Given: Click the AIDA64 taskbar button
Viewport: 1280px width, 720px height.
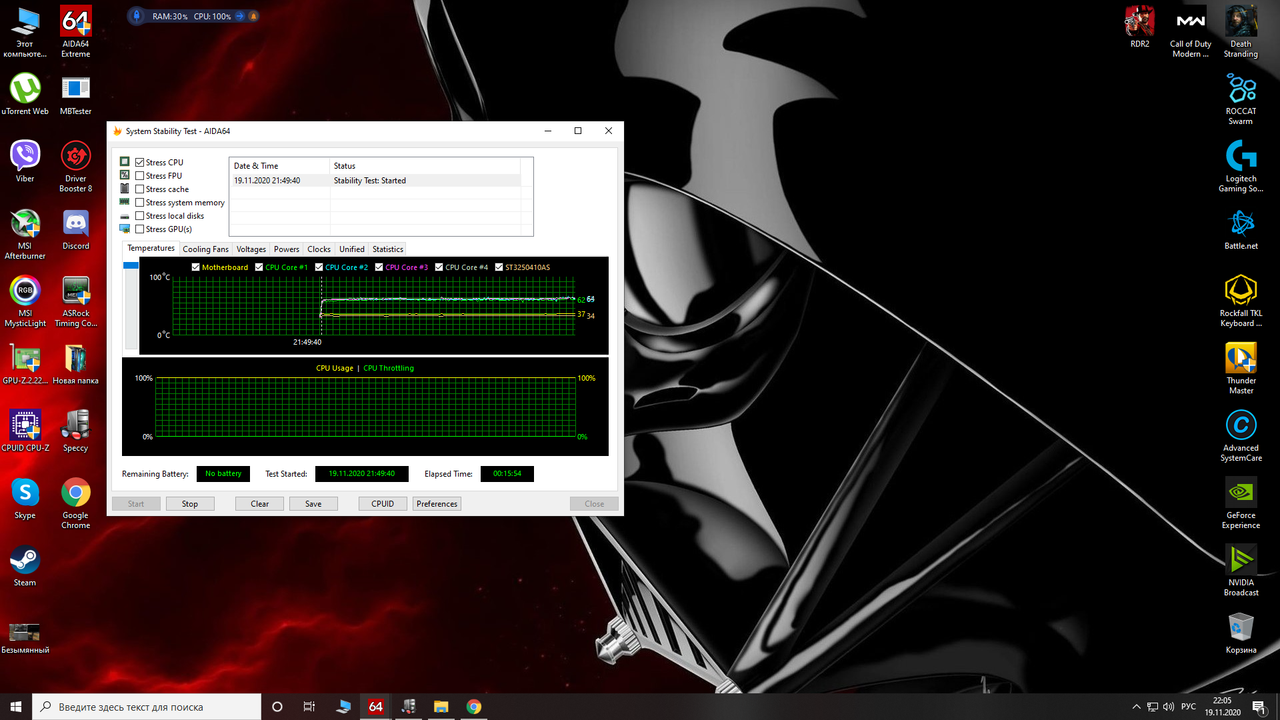Looking at the screenshot, I should coord(375,706).
